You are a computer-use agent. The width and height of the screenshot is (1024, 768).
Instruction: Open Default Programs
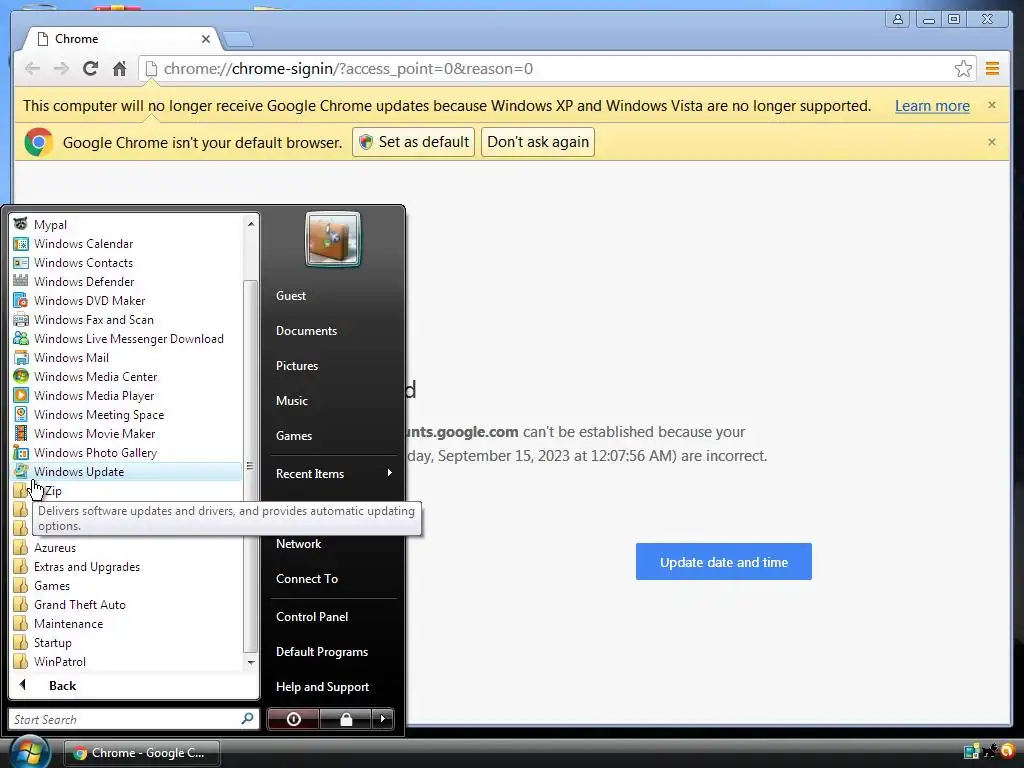click(321, 652)
